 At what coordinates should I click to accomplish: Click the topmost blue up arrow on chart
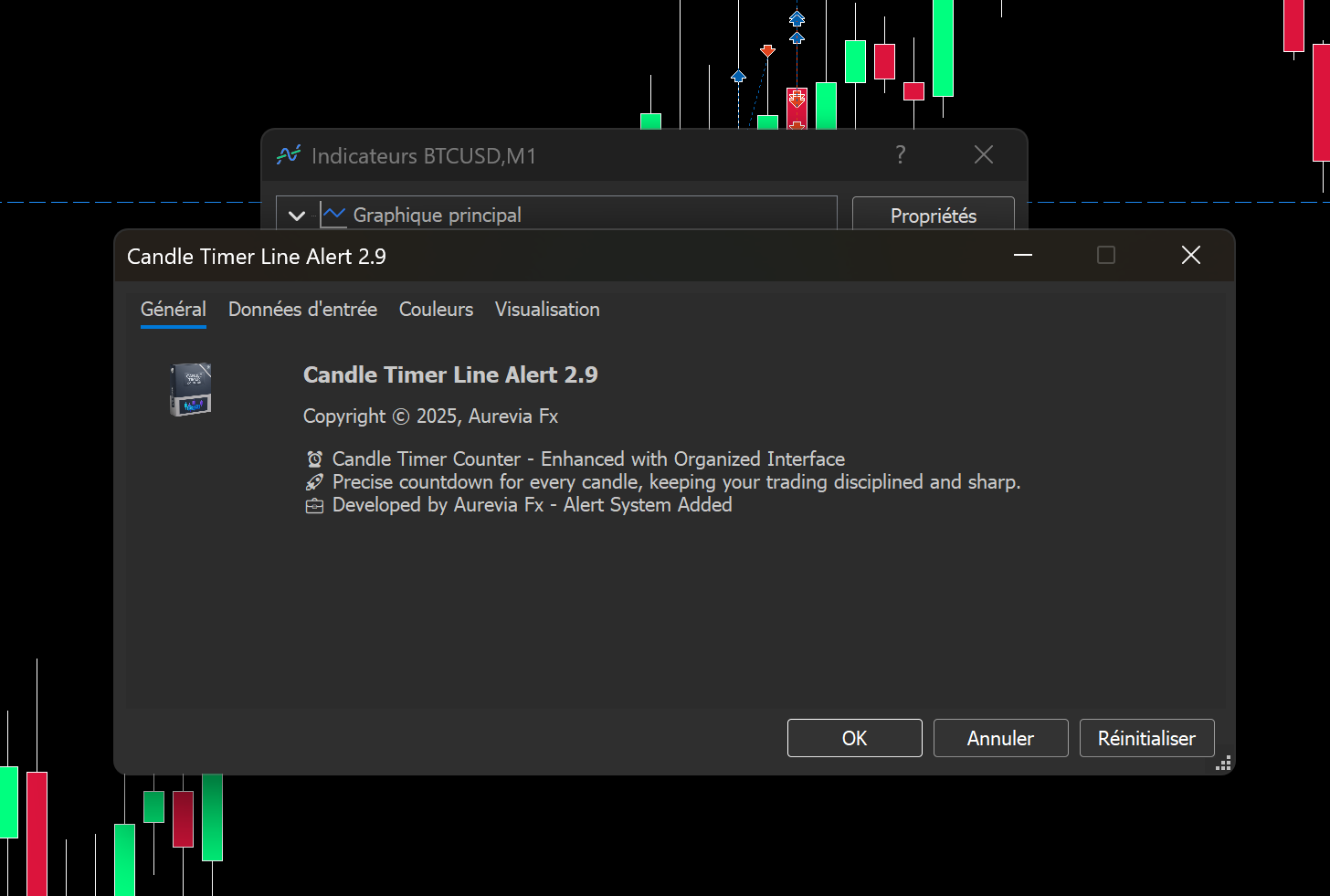coord(797,18)
